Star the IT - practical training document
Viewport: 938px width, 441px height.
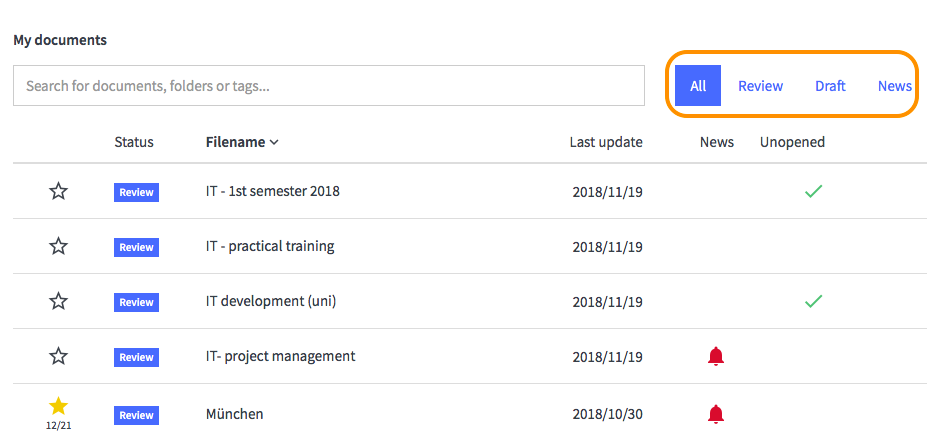click(58, 247)
